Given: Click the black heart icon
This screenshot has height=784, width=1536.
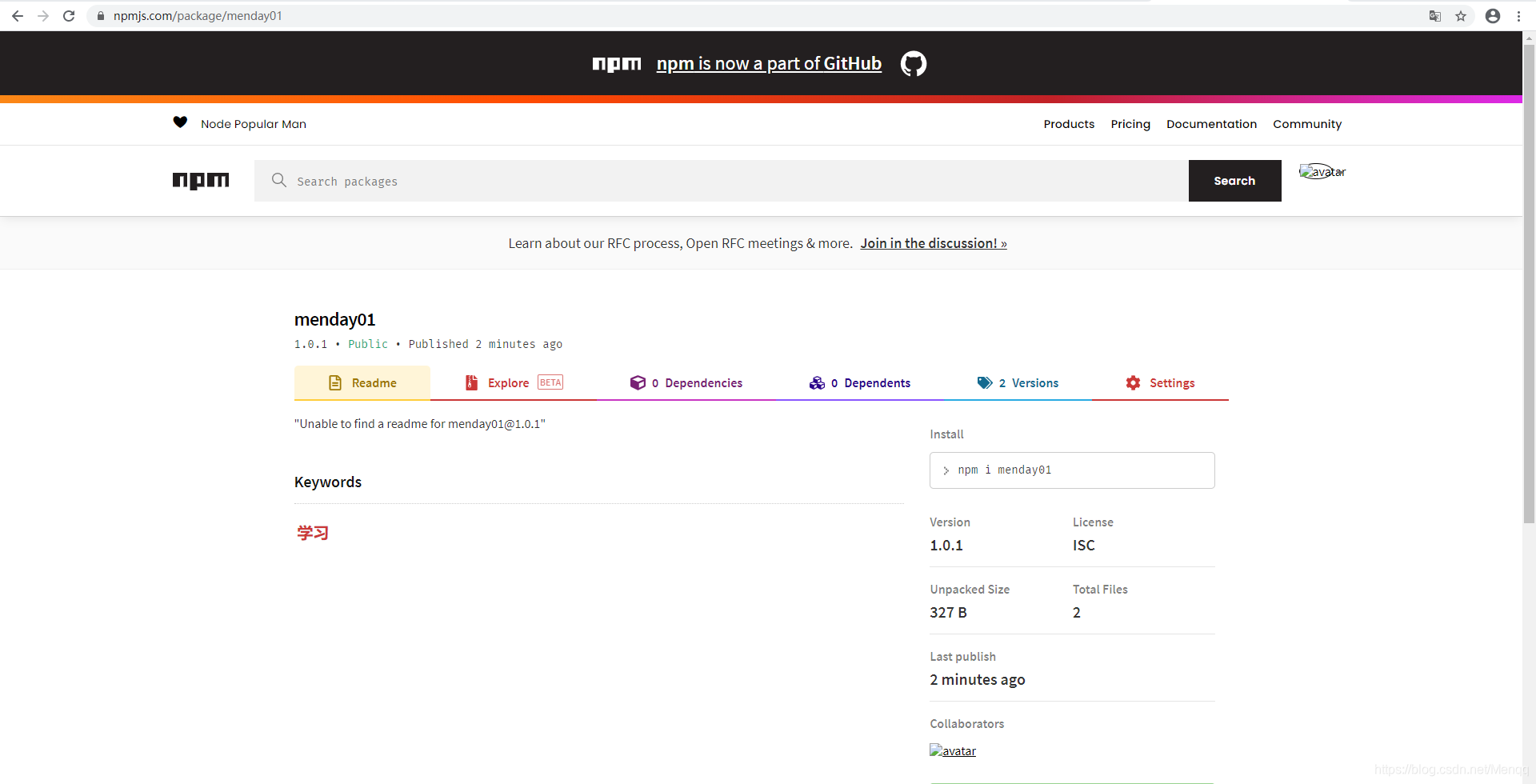Looking at the screenshot, I should [x=180, y=122].
